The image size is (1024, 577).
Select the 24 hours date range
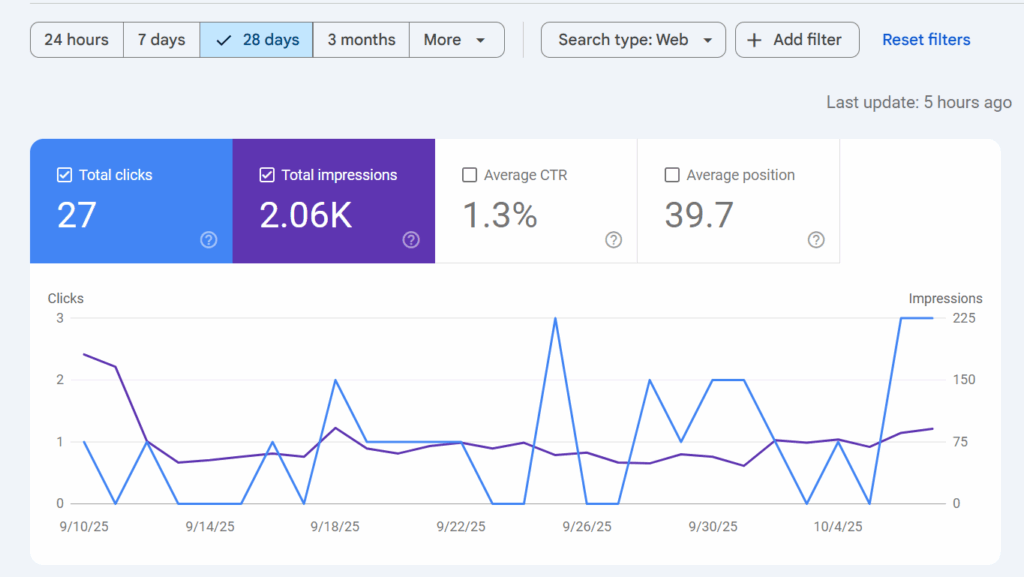click(77, 40)
